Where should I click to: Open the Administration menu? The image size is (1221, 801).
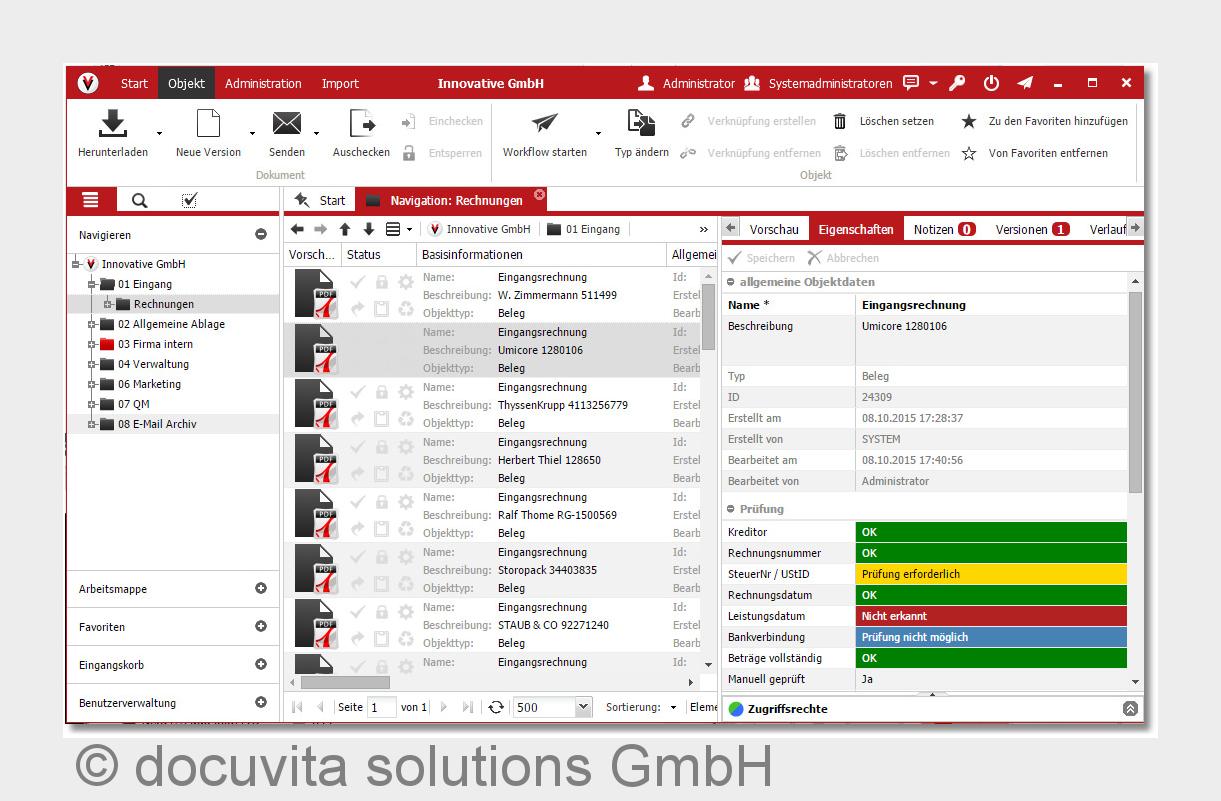pyautogui.click(x=263, y=84)
